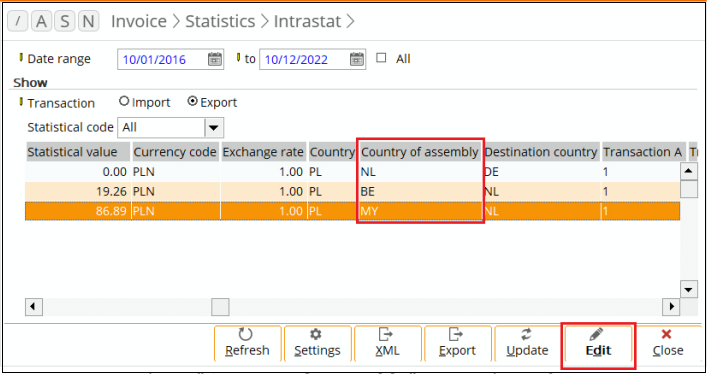Click the Export button in bottom toolbar
This screenshot has width=707, height=374.
point(458,344)
